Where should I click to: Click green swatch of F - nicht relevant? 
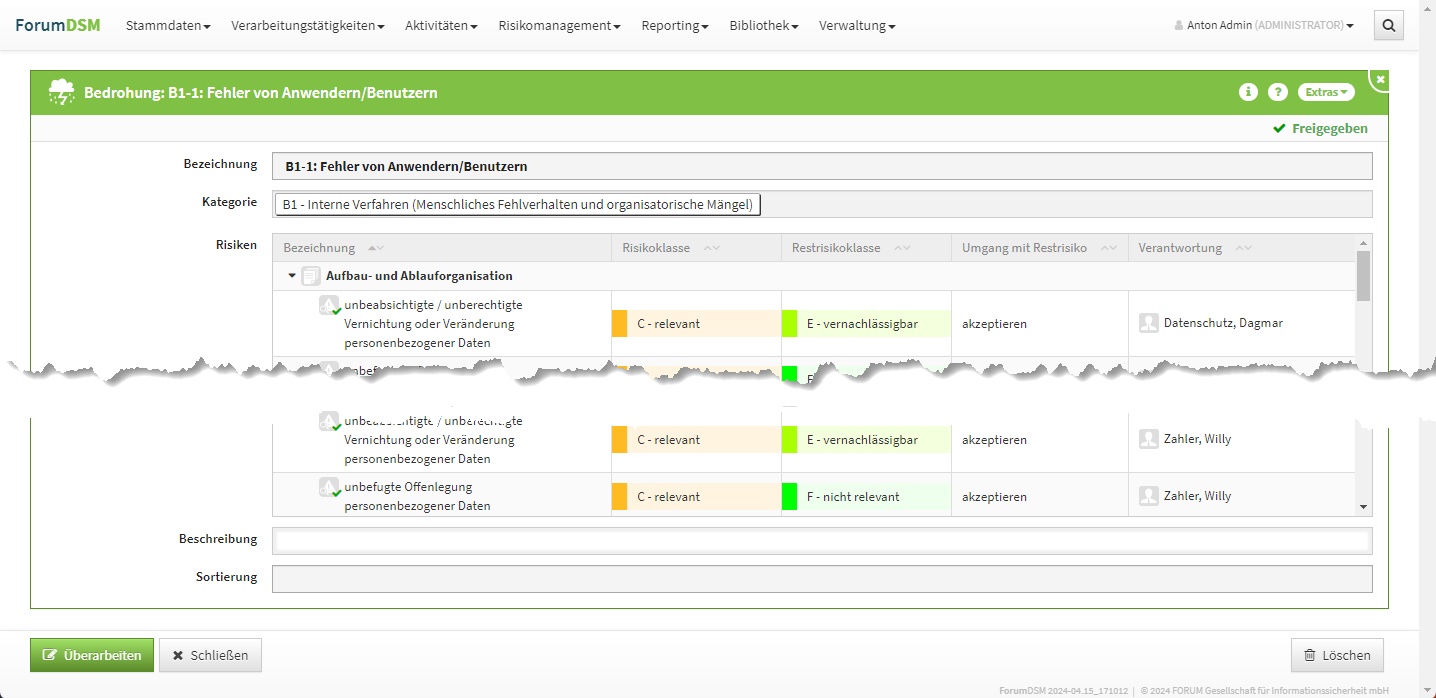click(x=789, y=497)
